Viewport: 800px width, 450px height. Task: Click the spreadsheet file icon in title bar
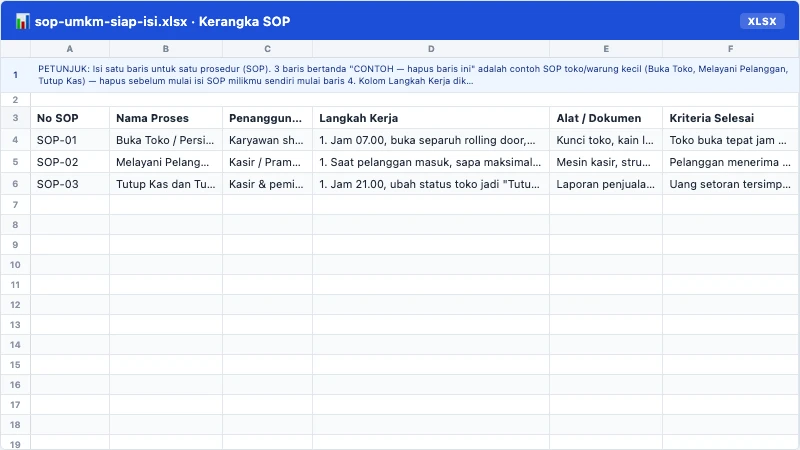pos(22,21)
